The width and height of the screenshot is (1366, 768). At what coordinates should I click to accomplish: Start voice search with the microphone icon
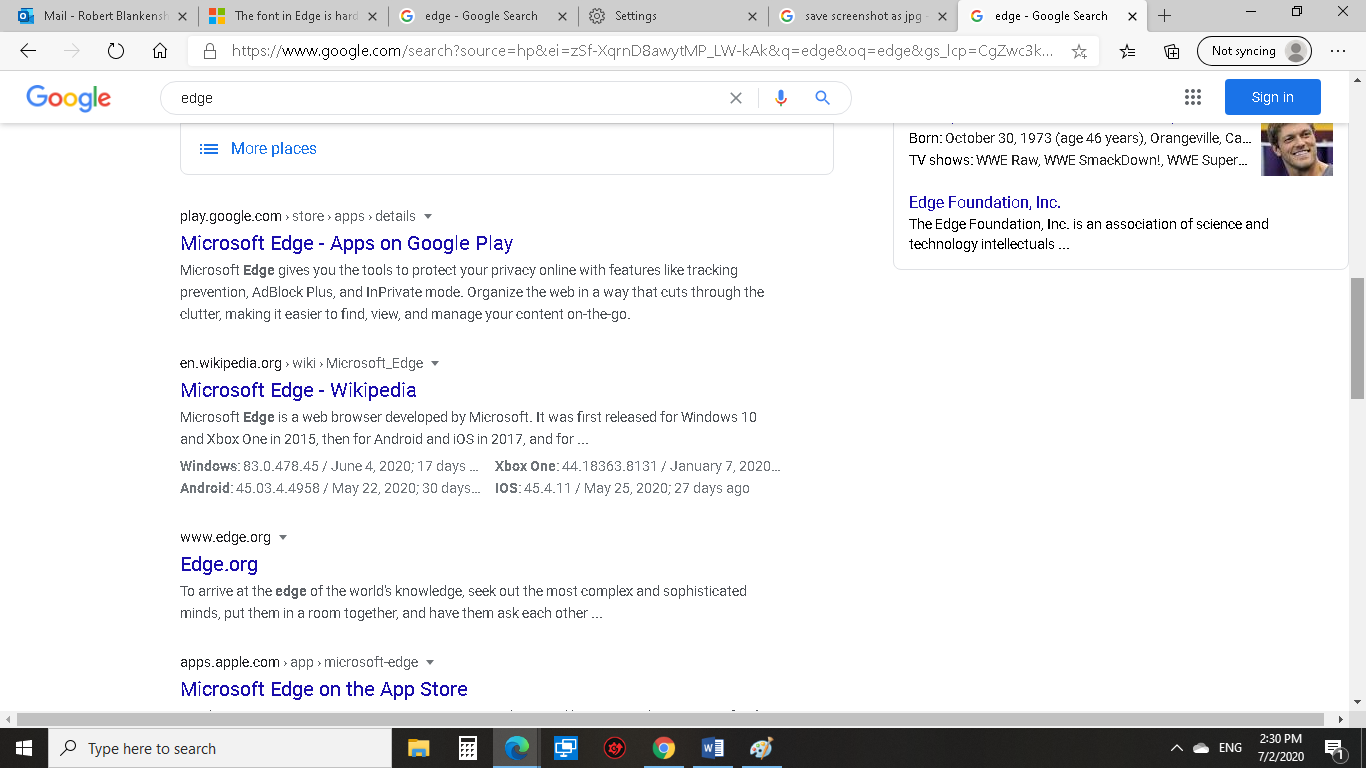tap(781, 97)
